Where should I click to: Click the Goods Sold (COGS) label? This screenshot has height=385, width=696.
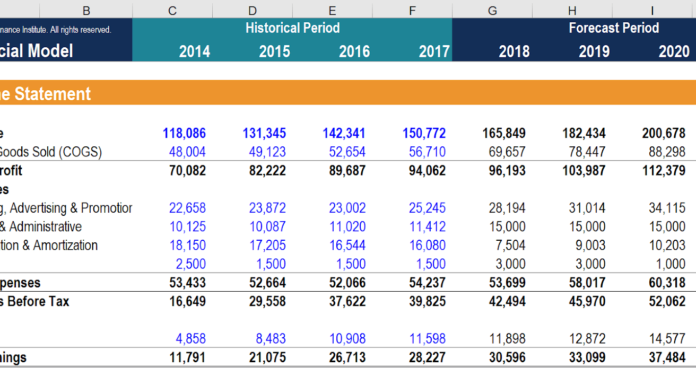(51, 152)
